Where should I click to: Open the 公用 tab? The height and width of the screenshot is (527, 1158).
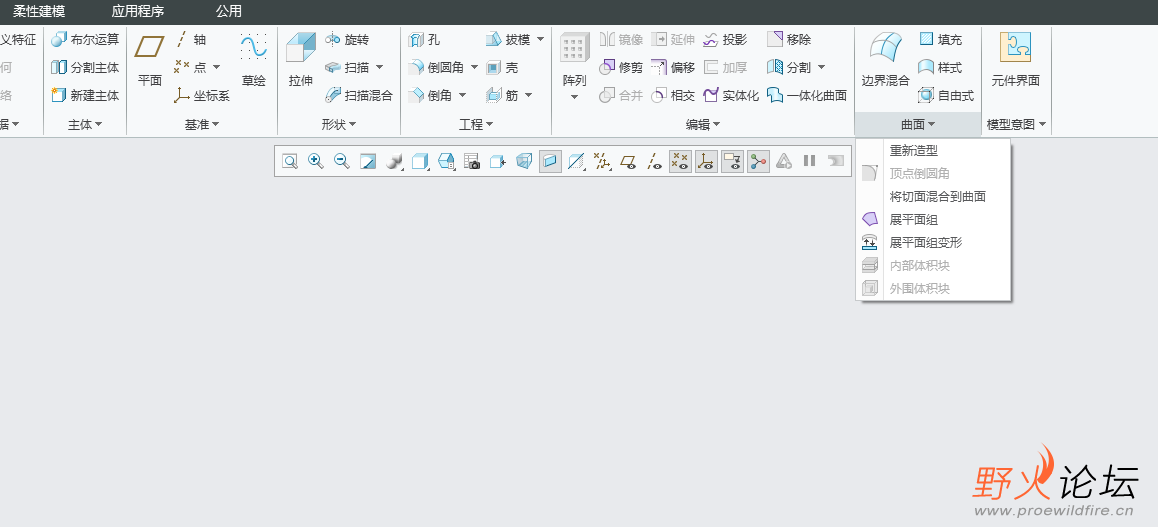point(228,11)
